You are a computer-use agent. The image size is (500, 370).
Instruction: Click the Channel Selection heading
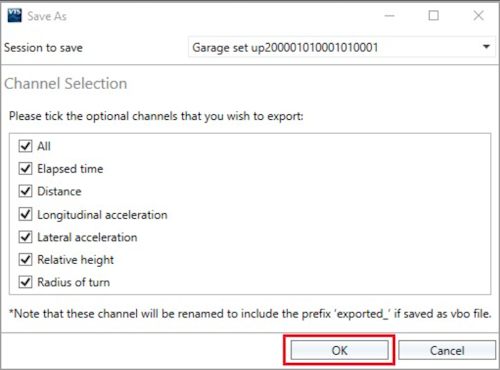66,83
